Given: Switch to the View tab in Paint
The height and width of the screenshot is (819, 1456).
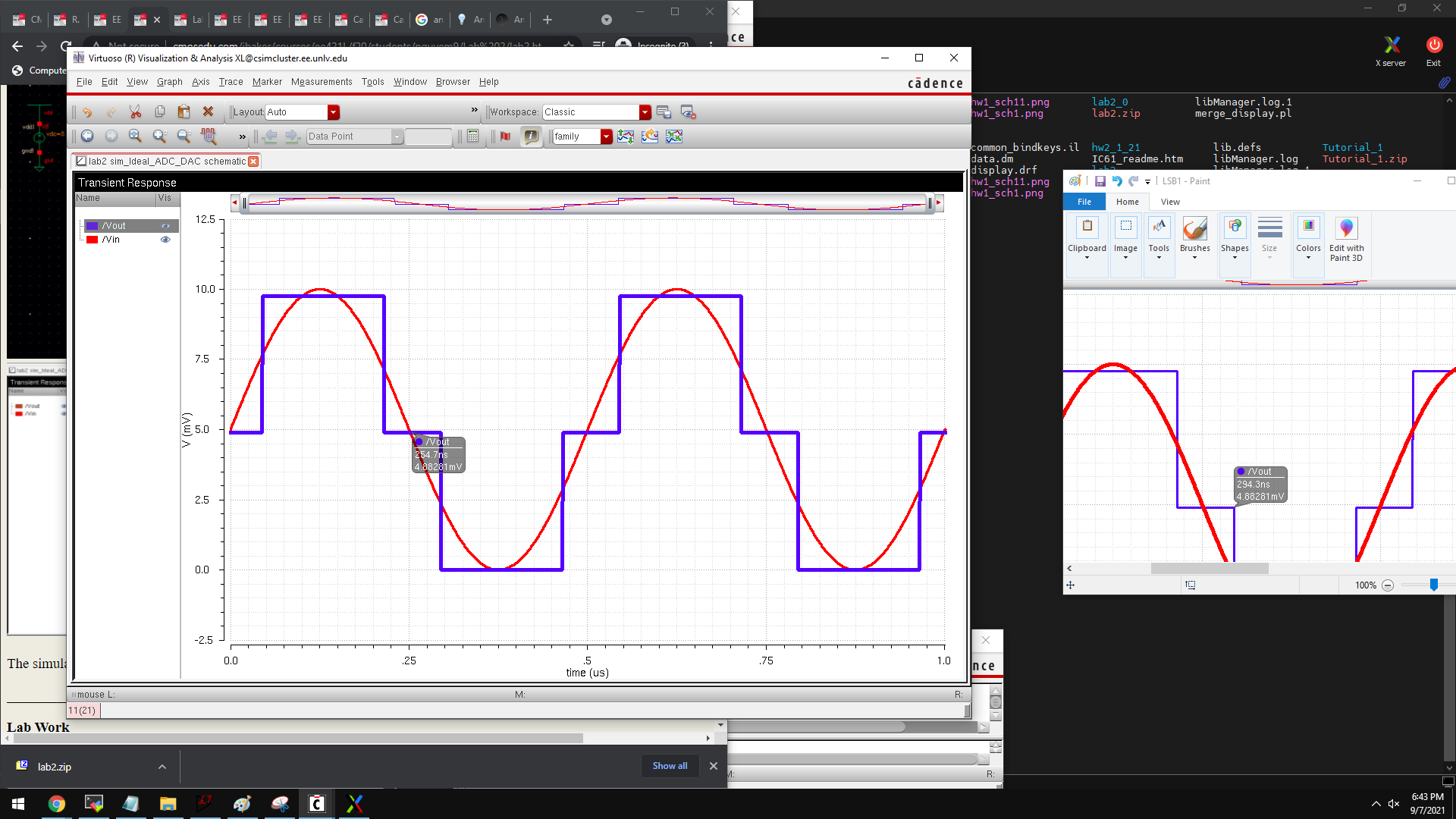Looking at the screenshot, I should [x=1170, y=202].
